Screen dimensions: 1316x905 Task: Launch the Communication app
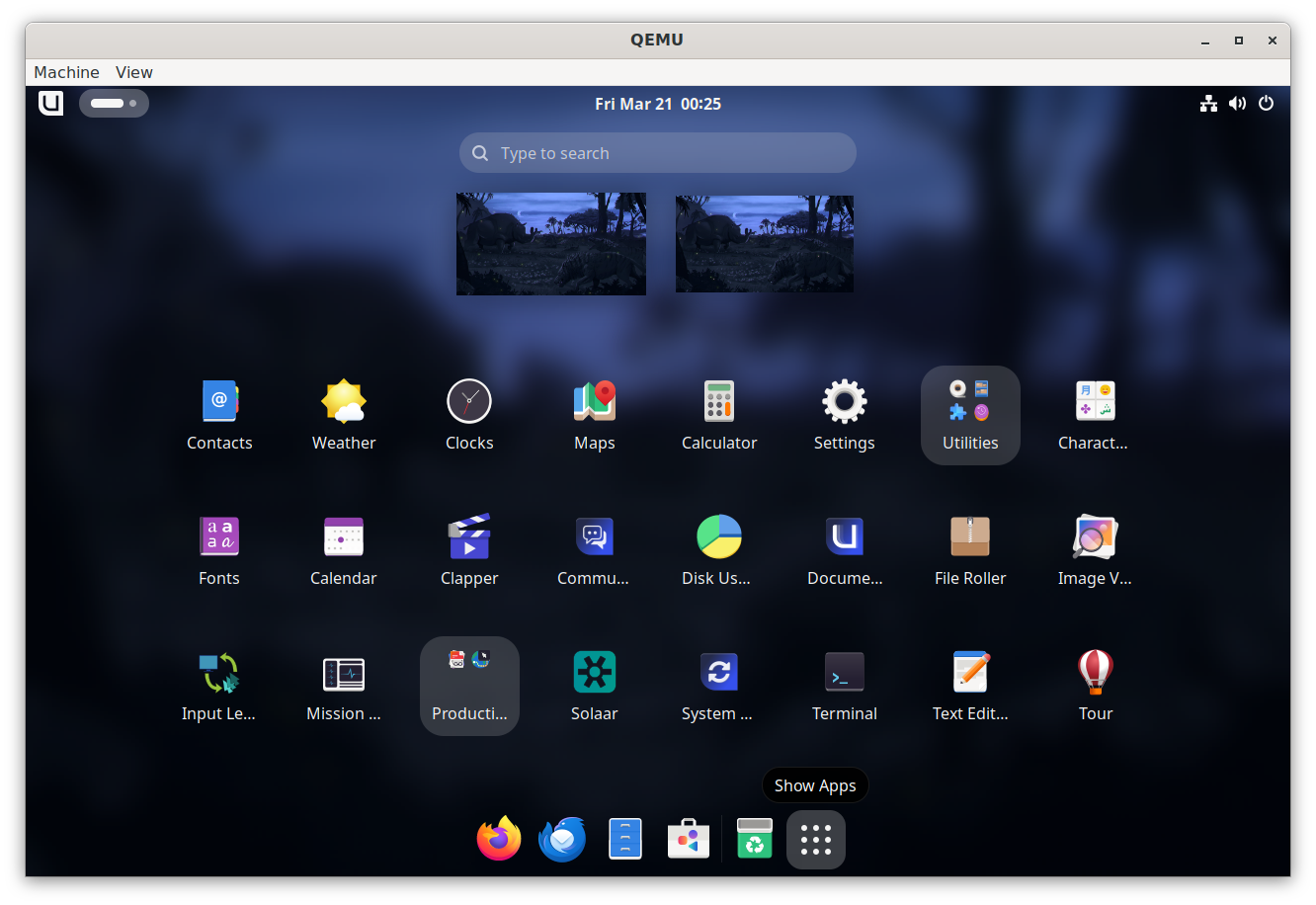pyautogui.click(x=595, y=550)
